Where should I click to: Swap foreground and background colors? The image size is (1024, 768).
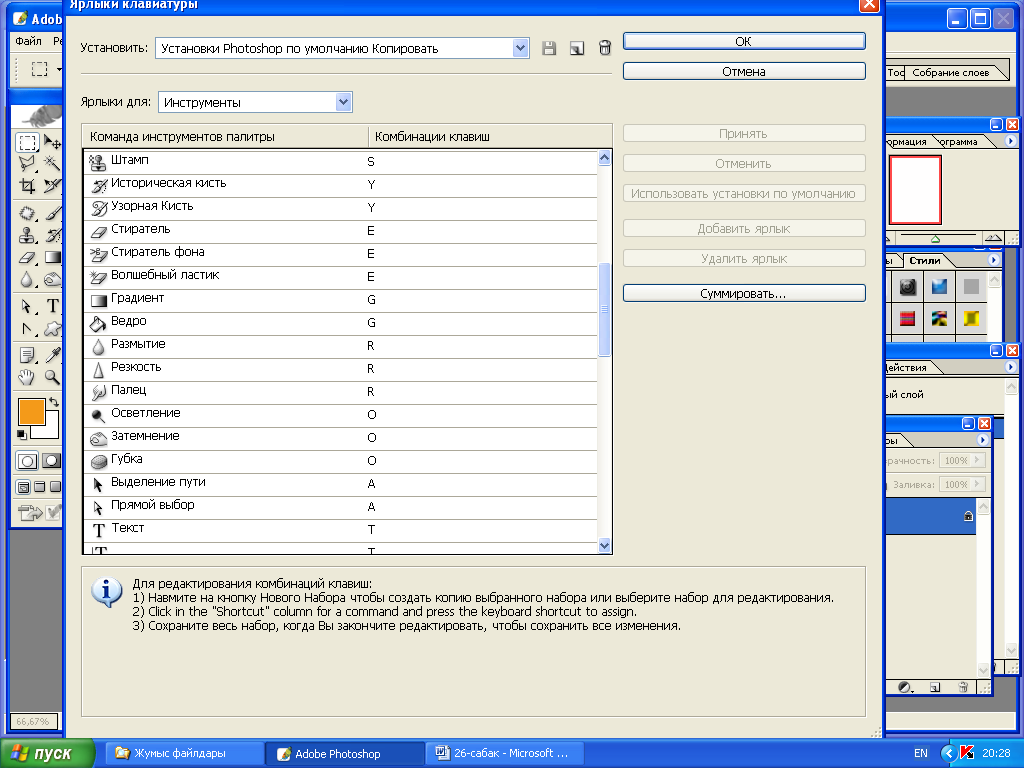(x=54, y=402)
